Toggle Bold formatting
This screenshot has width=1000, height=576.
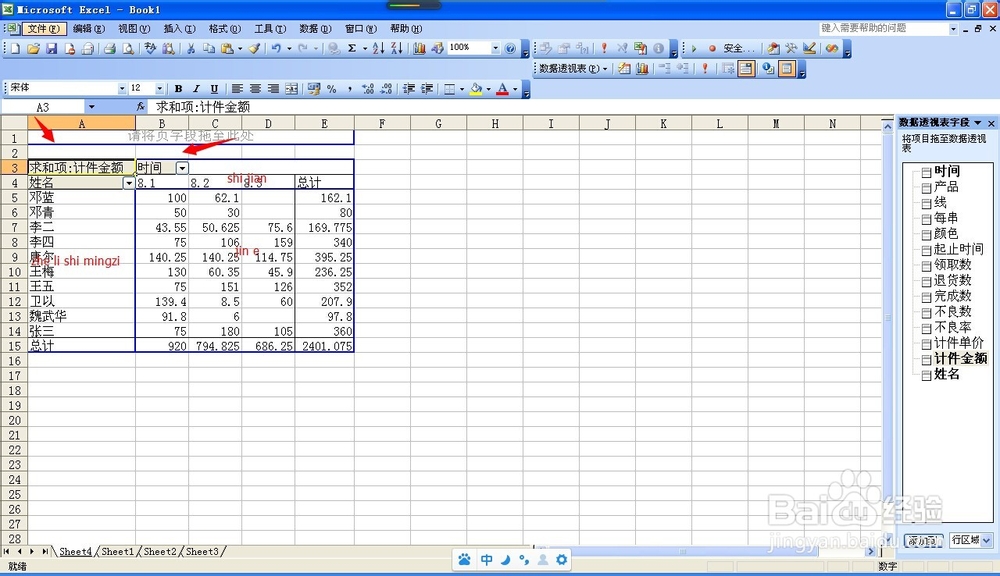[179, 89]
